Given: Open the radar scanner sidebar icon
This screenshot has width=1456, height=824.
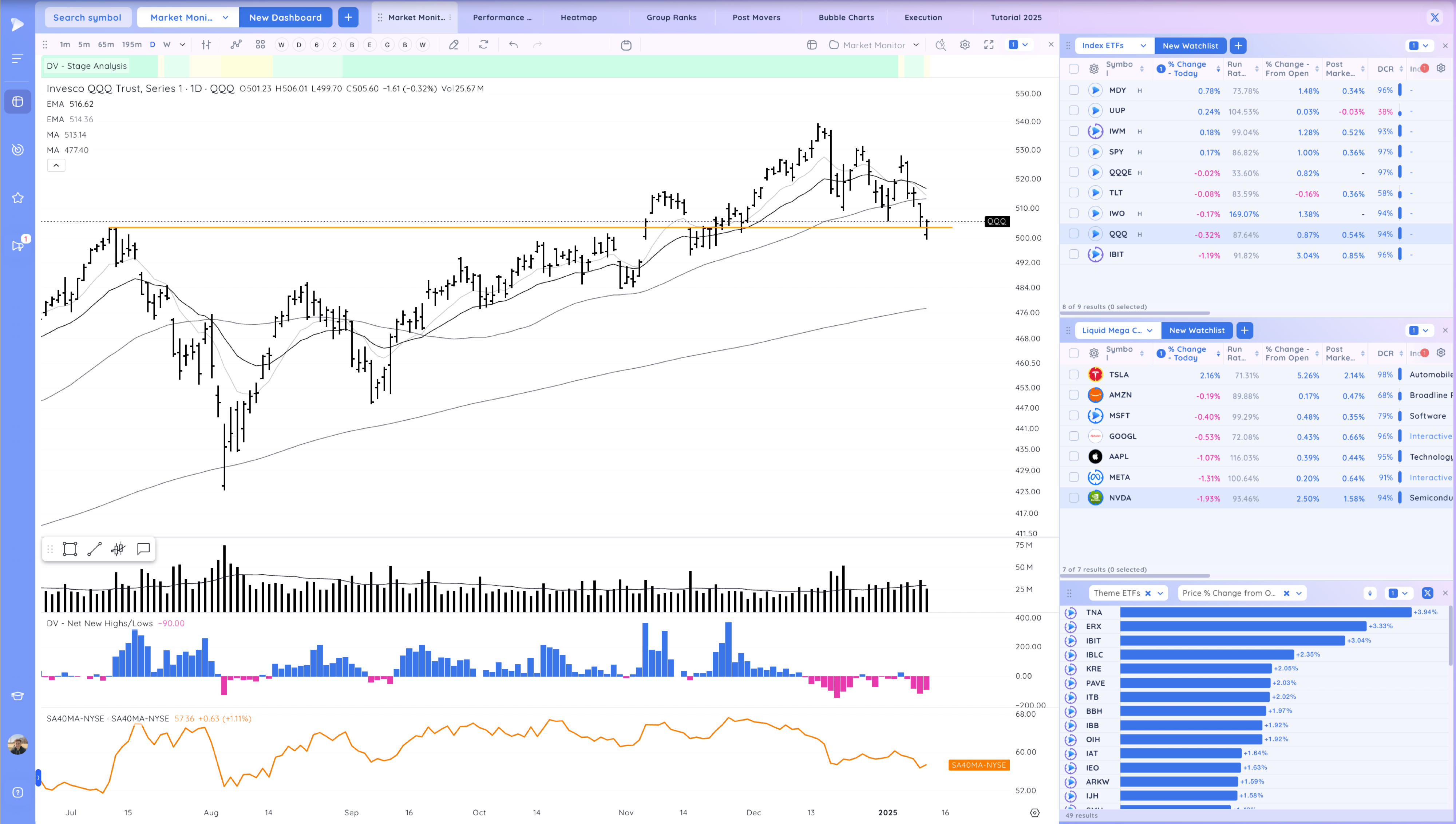Looking at the screenshot, I should (x=17, y=150).
